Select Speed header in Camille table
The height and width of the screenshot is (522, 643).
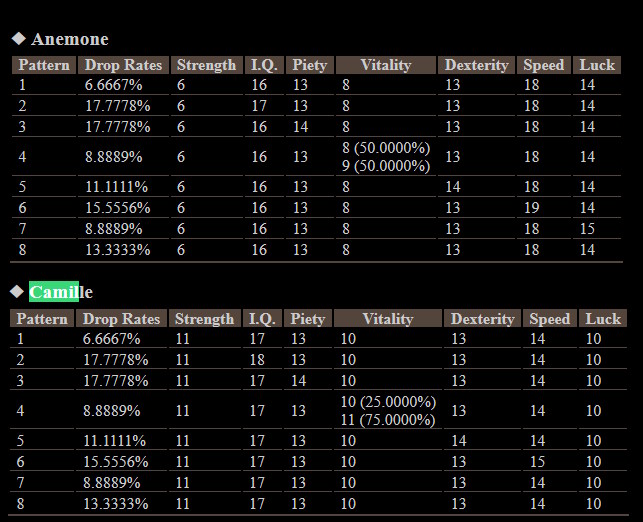[x=550, y=319]
